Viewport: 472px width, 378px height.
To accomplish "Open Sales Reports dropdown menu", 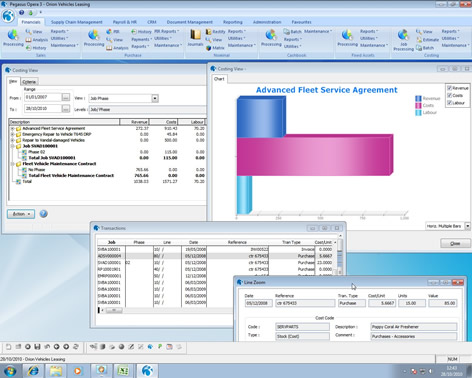I will pos(59,31).
